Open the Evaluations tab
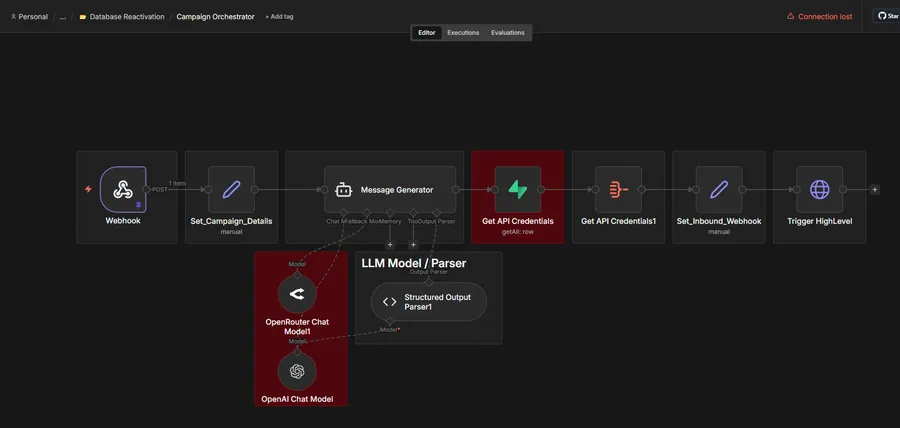The width and height of the screenshot is (900, 428). pyautogui.click(x=507, y=33)
